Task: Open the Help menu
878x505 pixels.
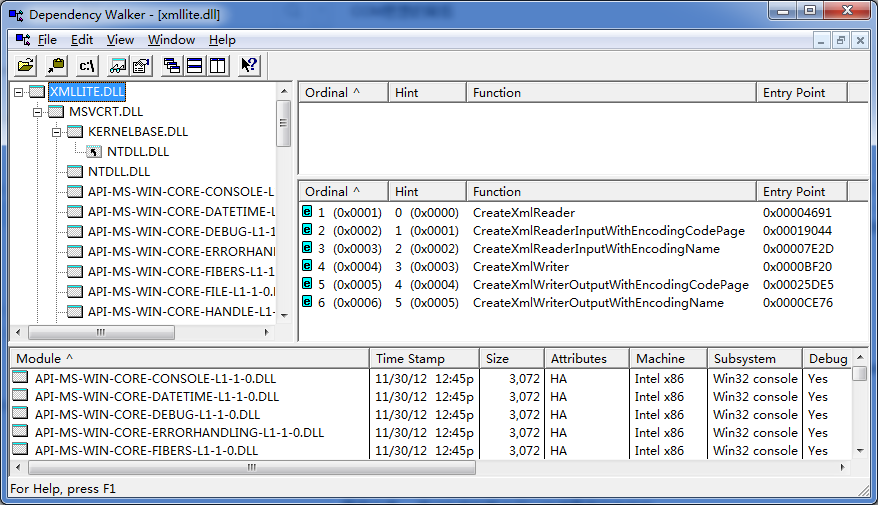Action: tap(222, 40)
